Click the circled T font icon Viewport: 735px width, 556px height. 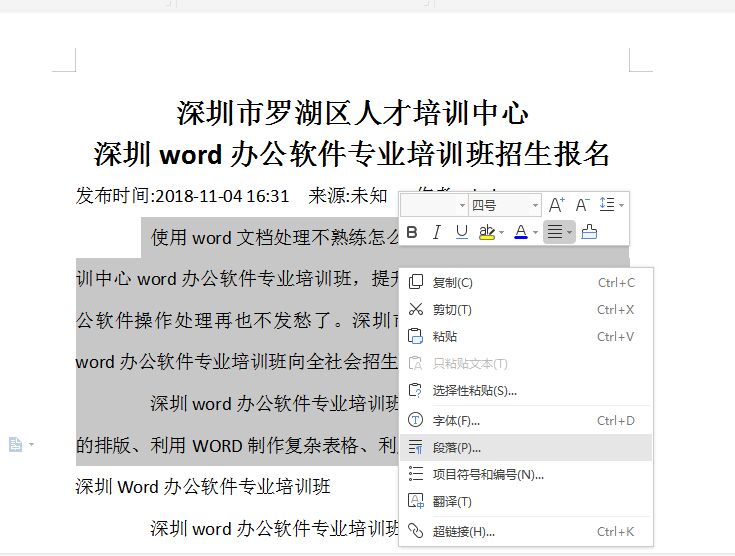tap(416, 420)
